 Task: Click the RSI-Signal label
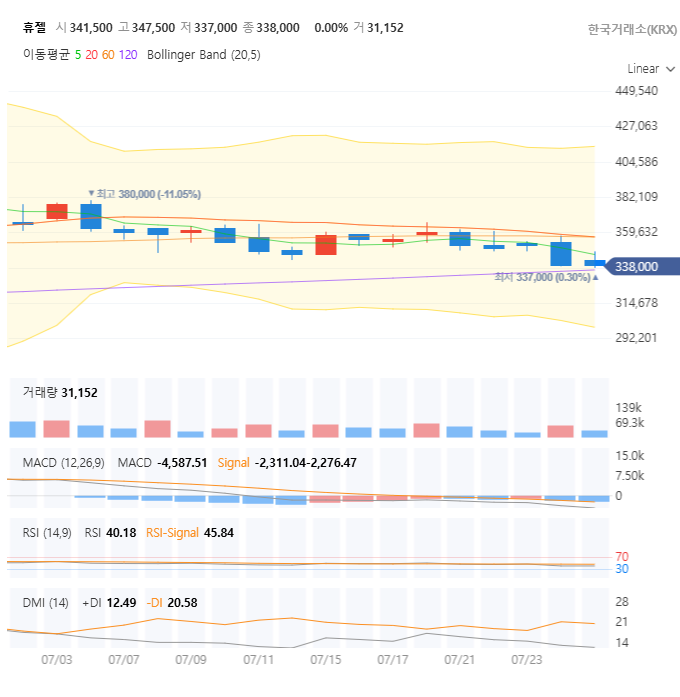tap(172, 533)
